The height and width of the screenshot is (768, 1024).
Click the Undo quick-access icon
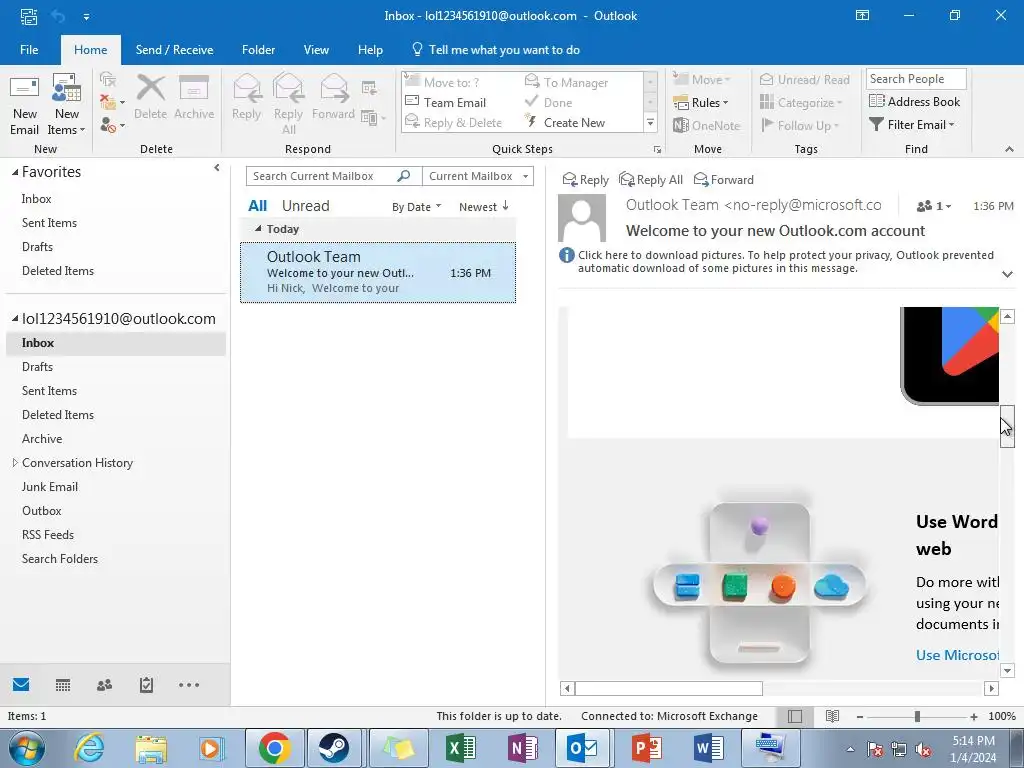[x=59, y=16]
